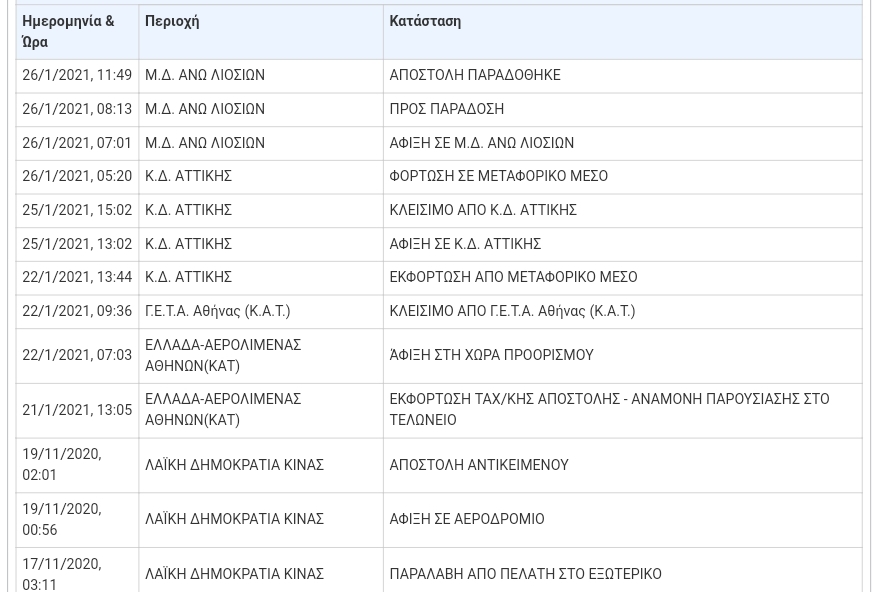This screenshot has width=891, height=592.
Task: Click the date cell '22/1/2021, 09:36'
Action: [77, 311]
